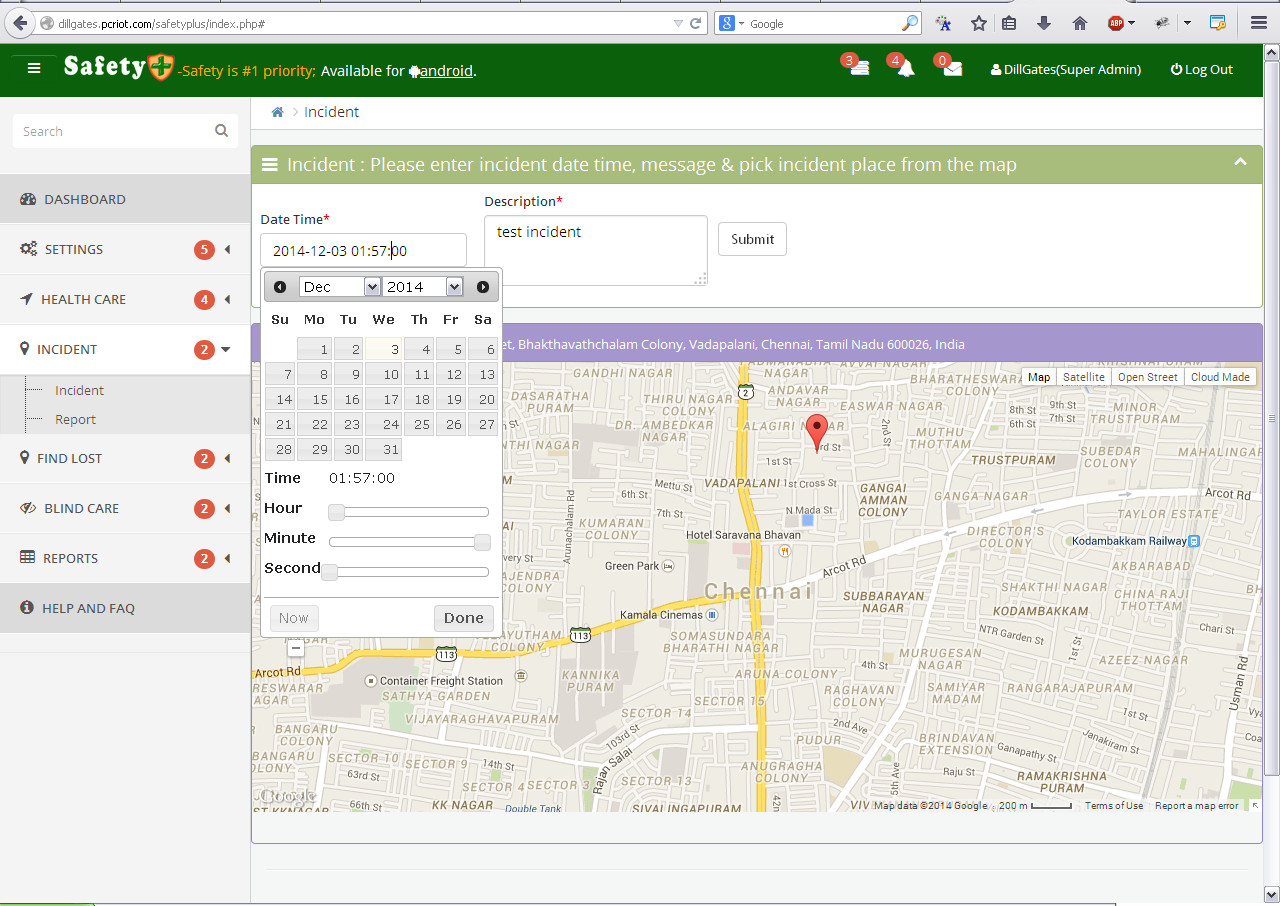1280x906 pixels.
Task: Click Kodambakkam Railway station icon
Action: pos(1194,541)
